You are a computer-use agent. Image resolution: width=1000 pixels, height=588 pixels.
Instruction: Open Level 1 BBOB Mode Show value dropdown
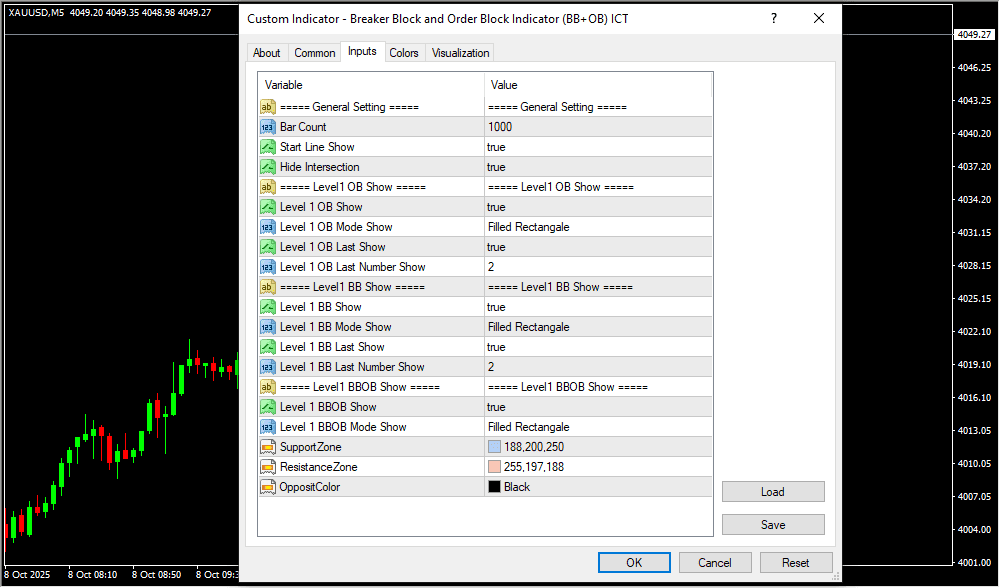click(597, 427)
